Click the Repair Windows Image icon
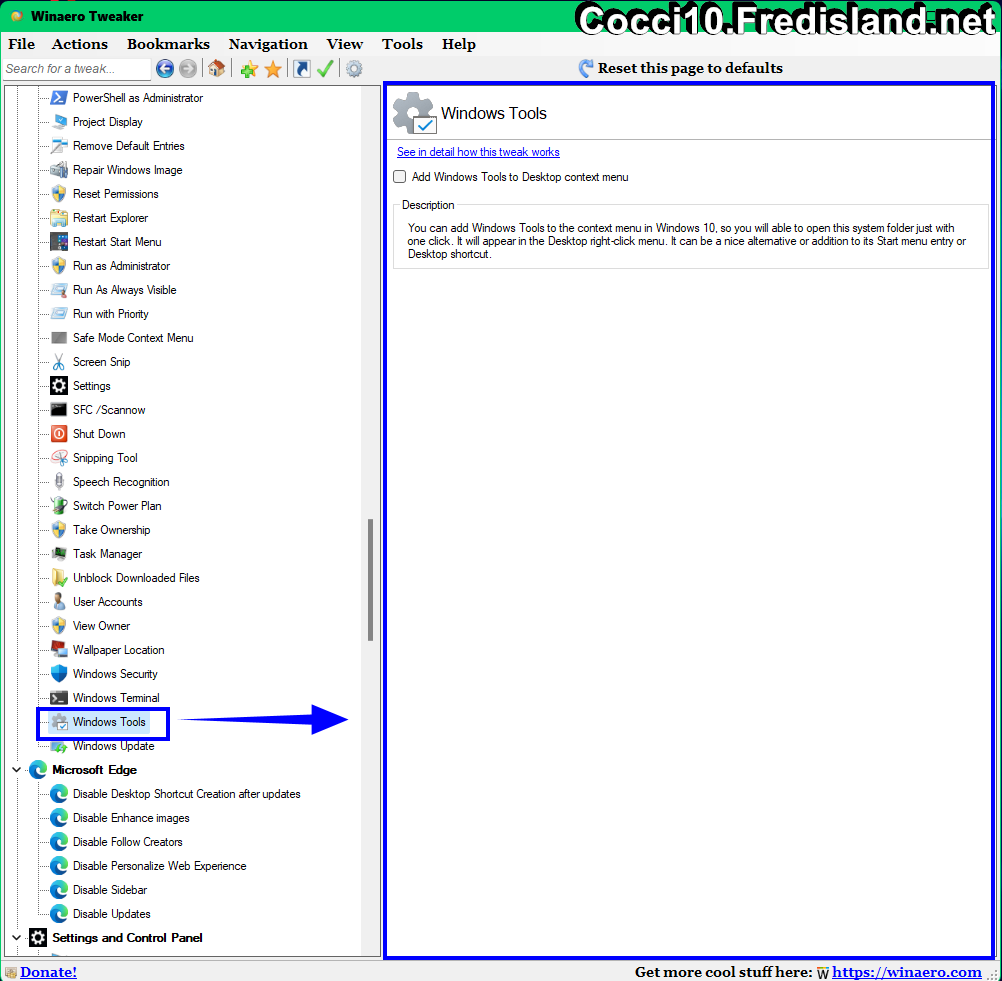The image size is (1002, 981). 59,170
